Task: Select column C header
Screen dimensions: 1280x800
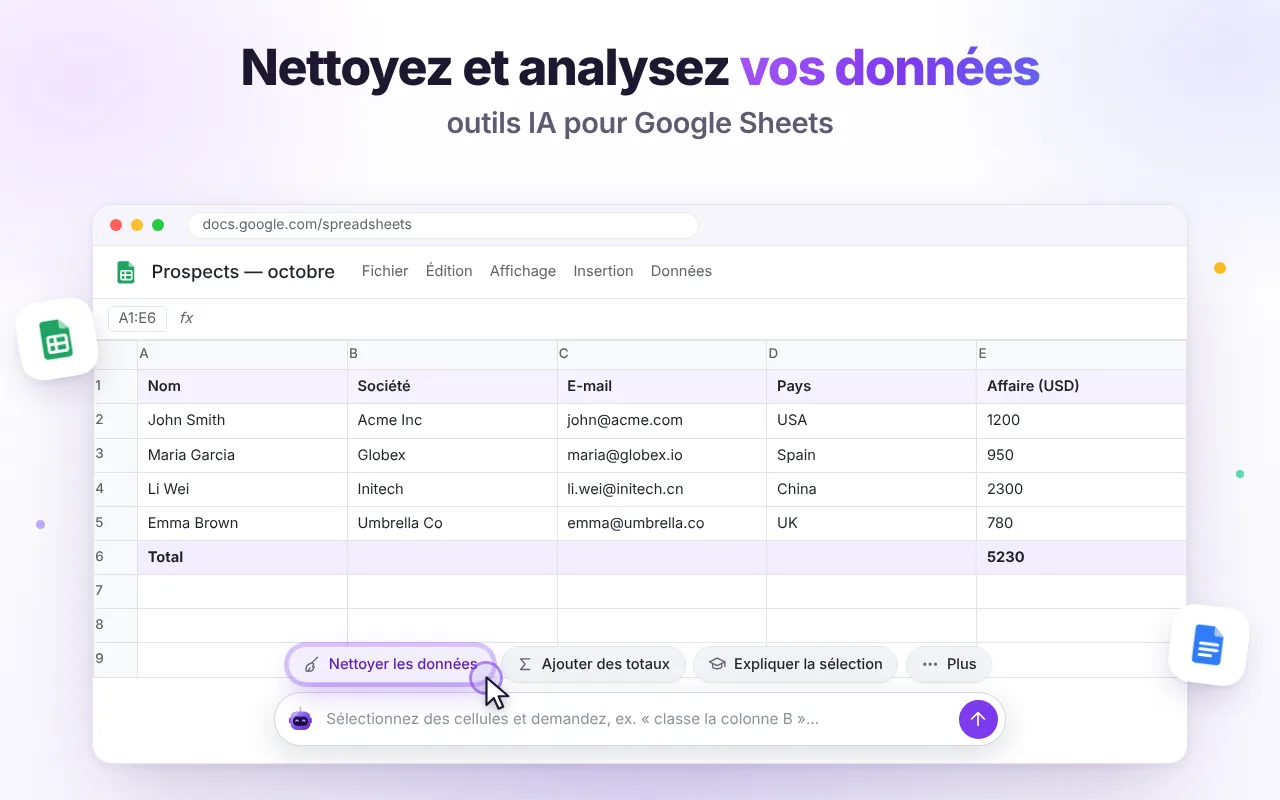Action: pyautogui.click(x=662, y=354)
